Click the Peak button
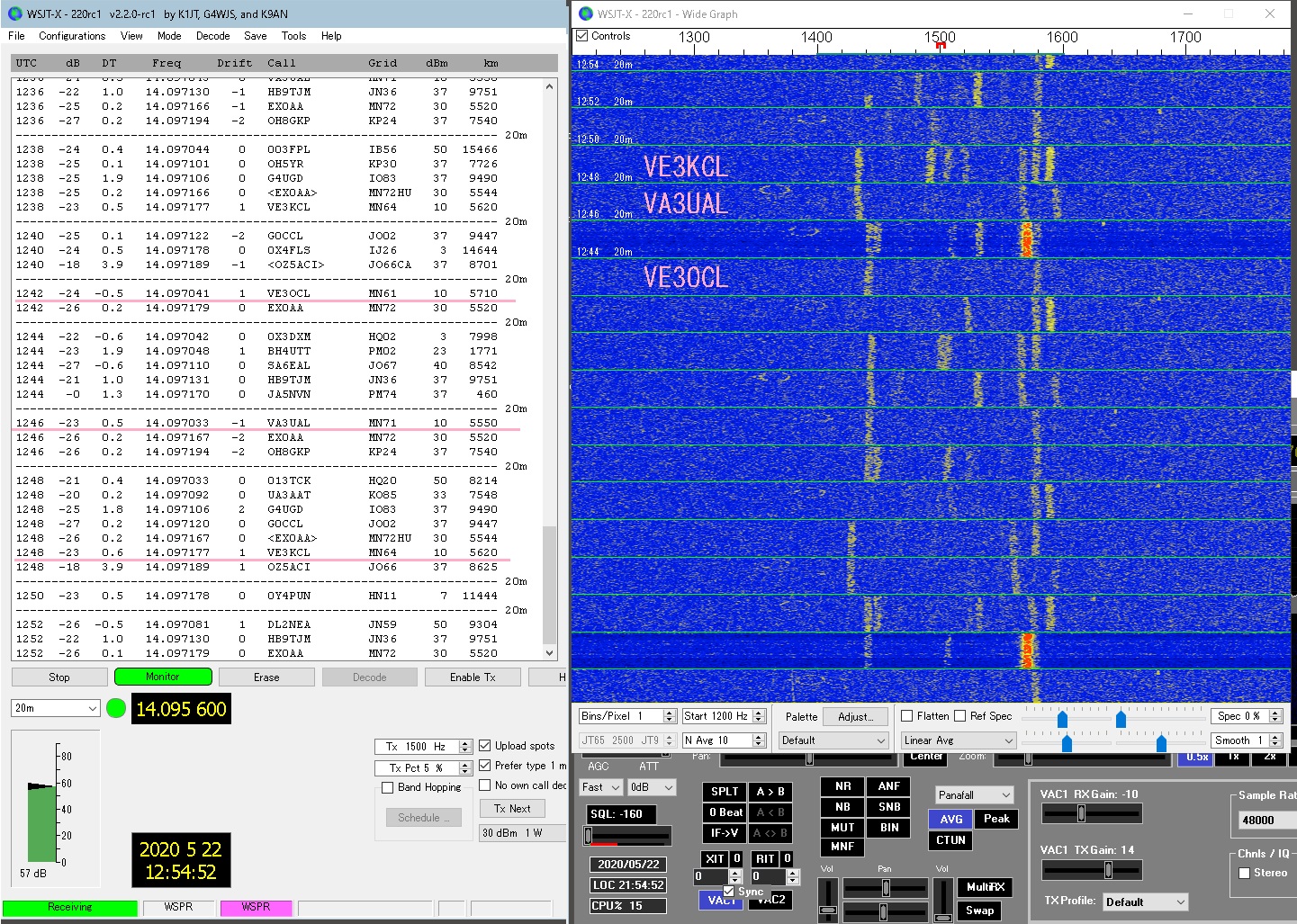This screenshot has height=924, width=1297. (996, 819)
